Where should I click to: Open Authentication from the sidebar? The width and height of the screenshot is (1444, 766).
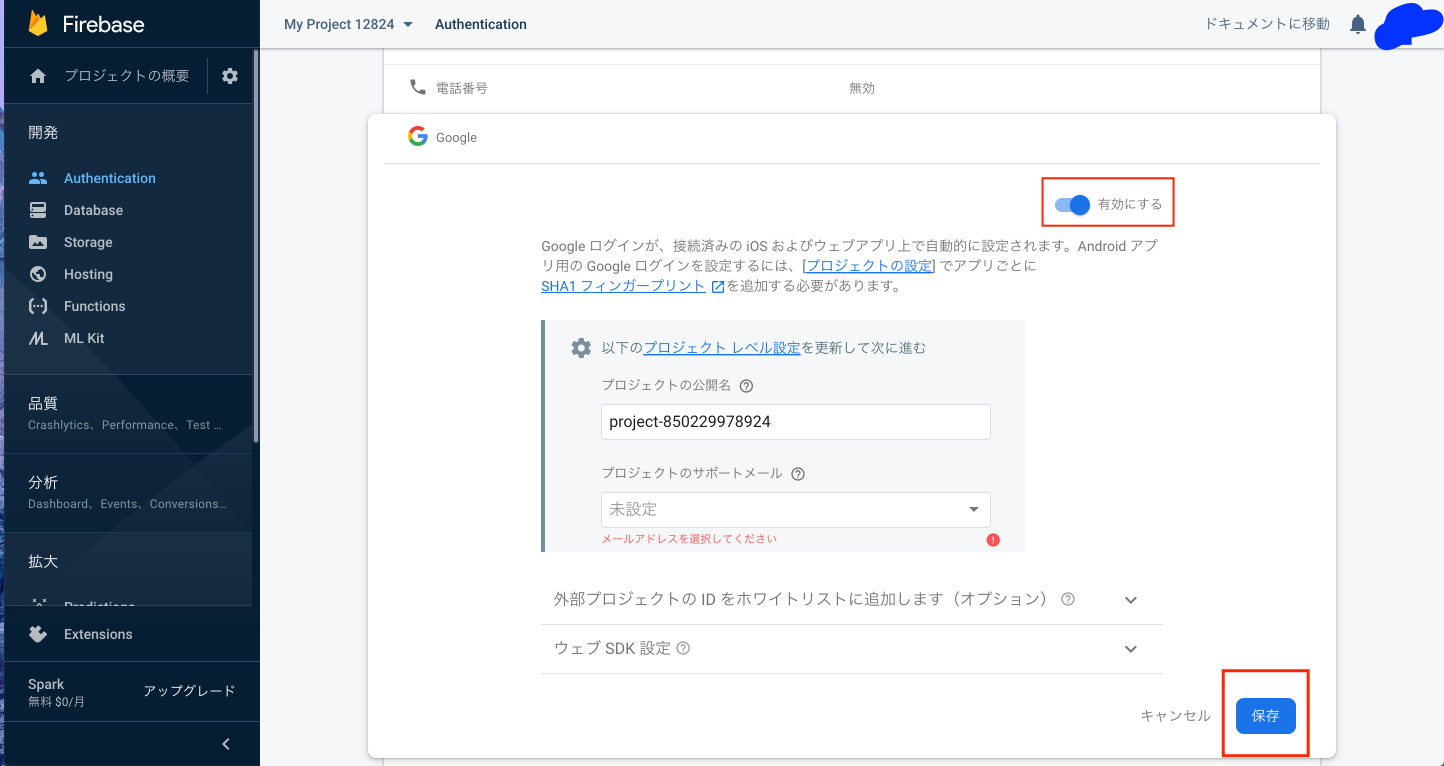coord(108,177)
